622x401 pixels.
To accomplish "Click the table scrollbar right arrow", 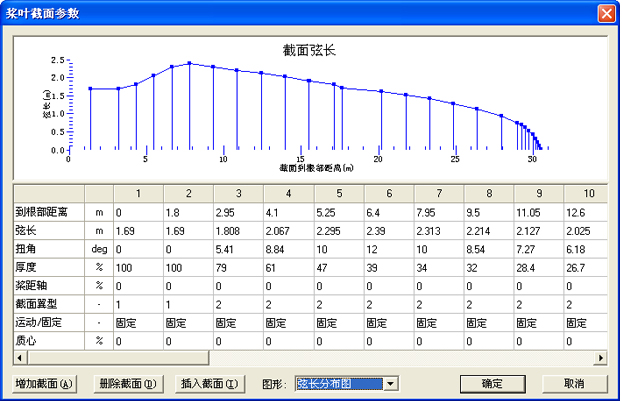I will (602, 357).
